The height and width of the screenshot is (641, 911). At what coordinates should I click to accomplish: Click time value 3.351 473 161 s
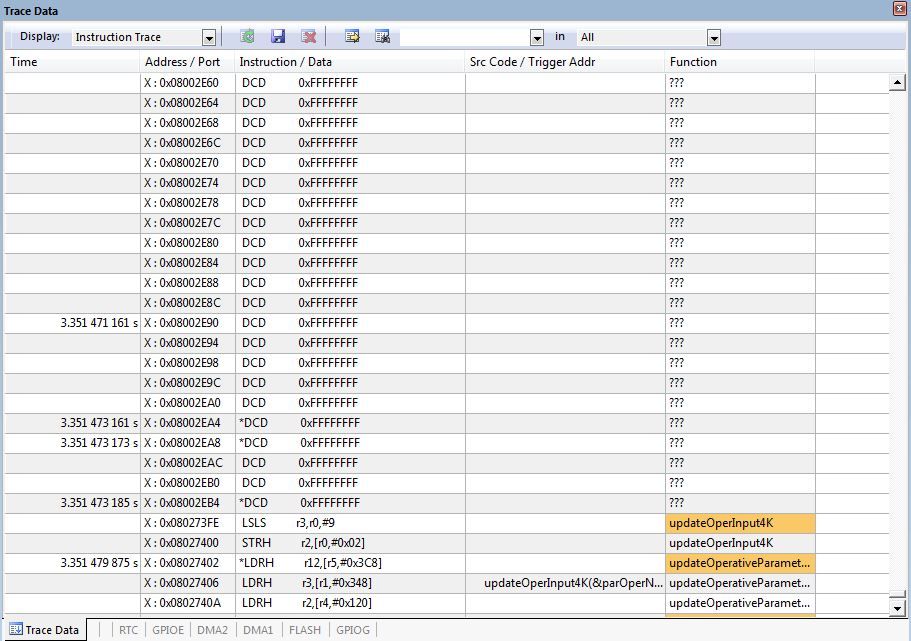pyautogui.click(x=99, y=422)
